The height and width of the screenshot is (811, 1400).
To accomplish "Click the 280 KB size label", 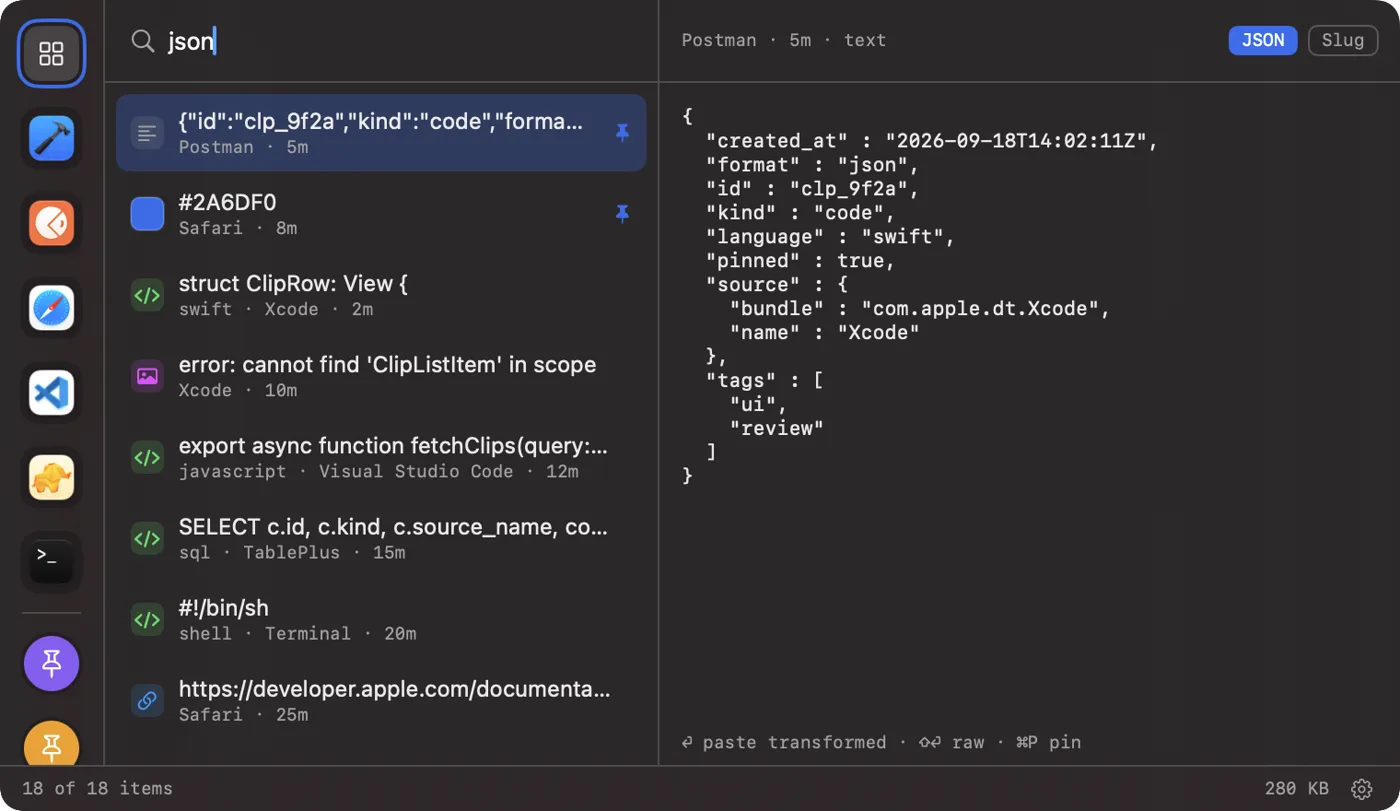I will 1297,788.
